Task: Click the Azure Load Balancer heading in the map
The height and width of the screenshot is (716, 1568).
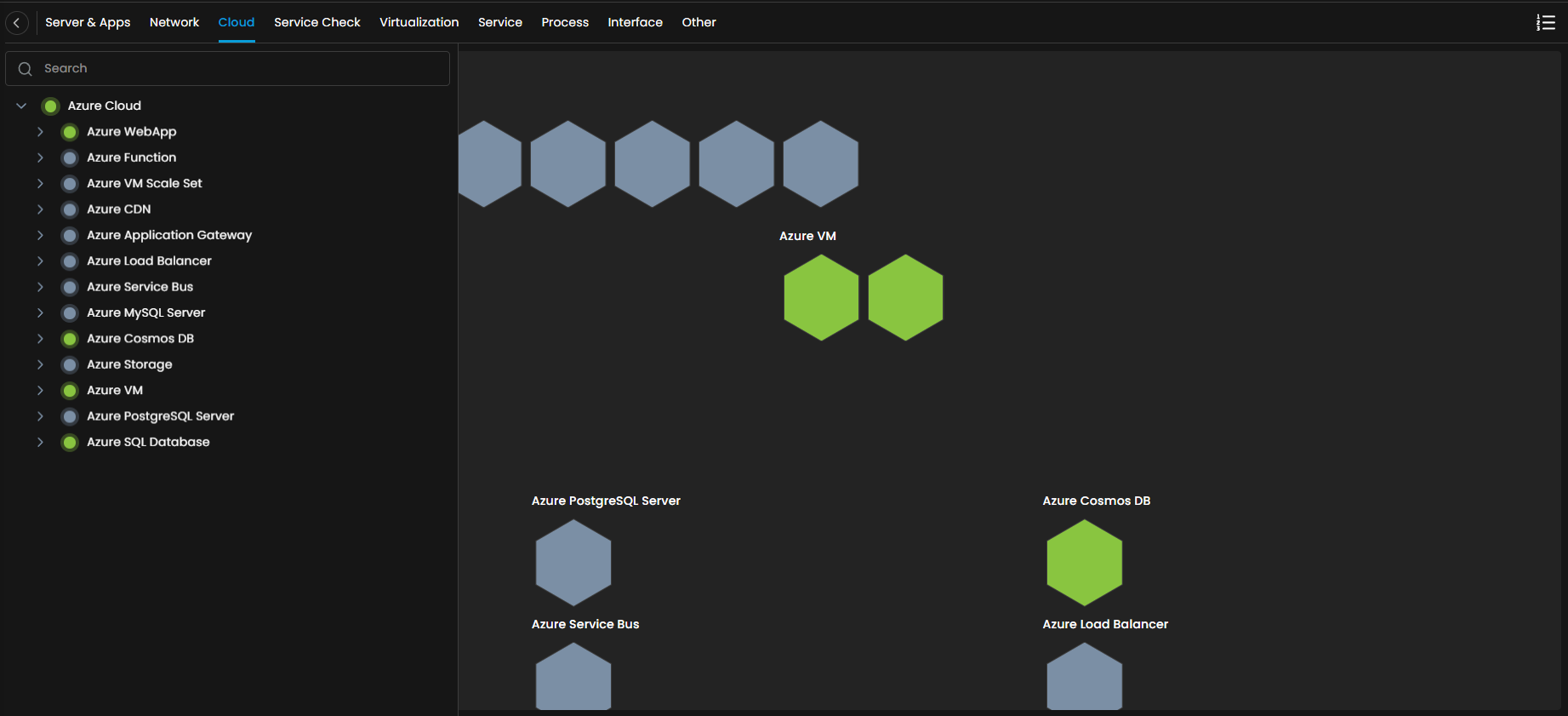Action: (1105, 625)
